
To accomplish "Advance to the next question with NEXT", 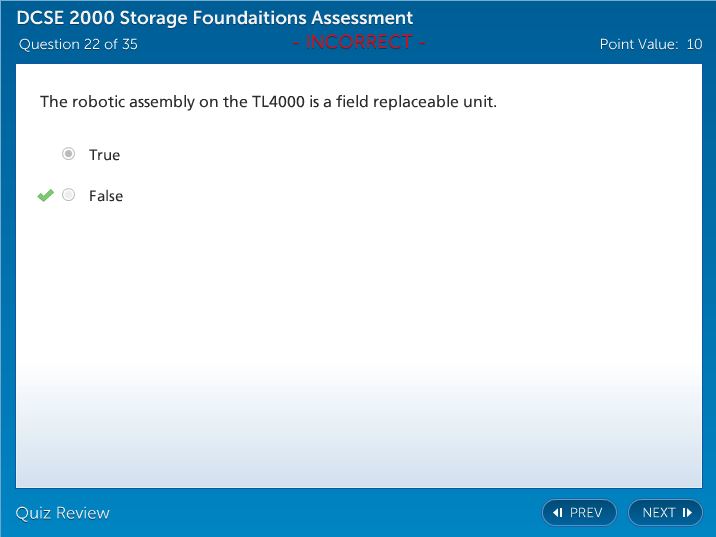I will point(665,513).
